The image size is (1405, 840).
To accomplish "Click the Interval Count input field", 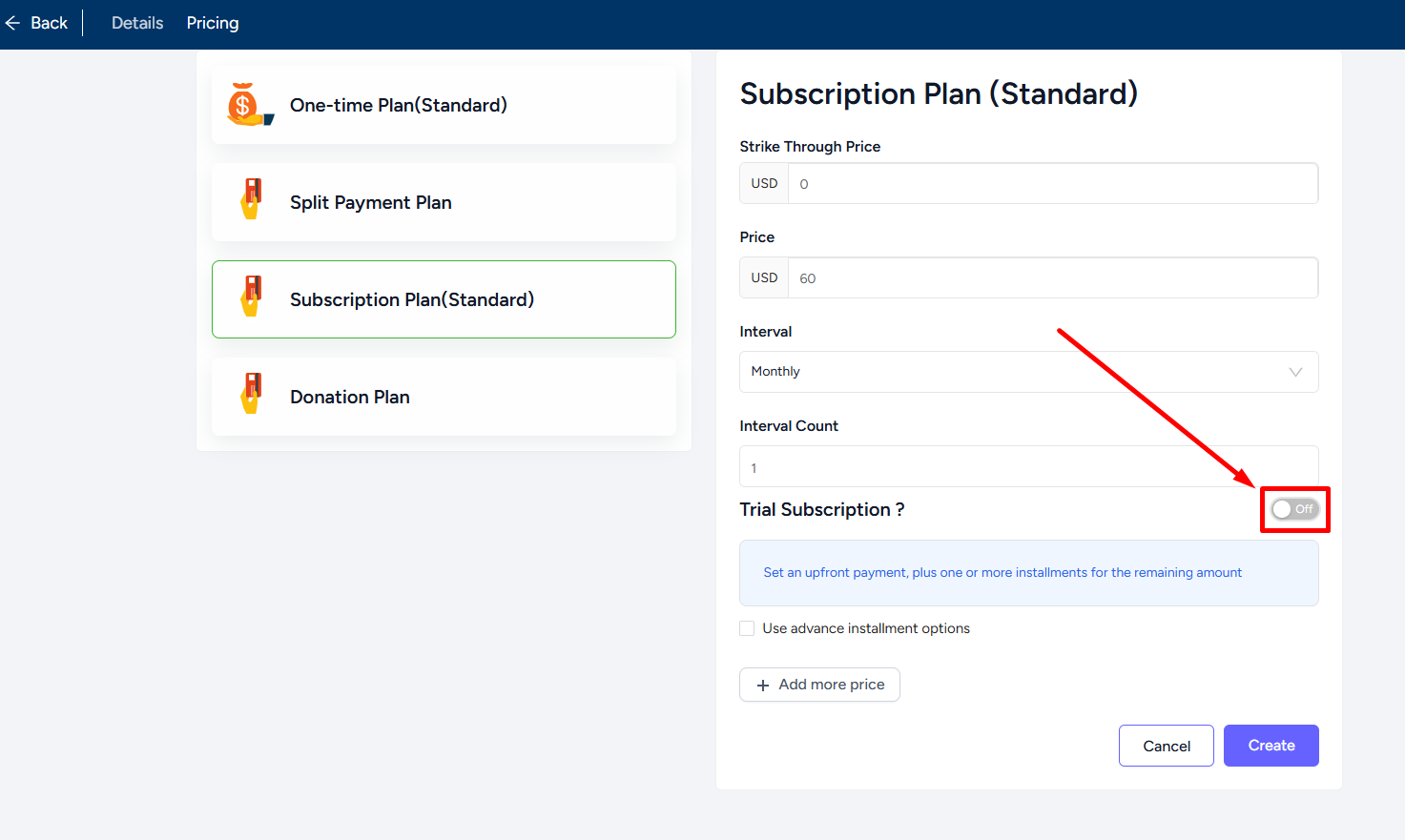I will [x=1028, y=466].
